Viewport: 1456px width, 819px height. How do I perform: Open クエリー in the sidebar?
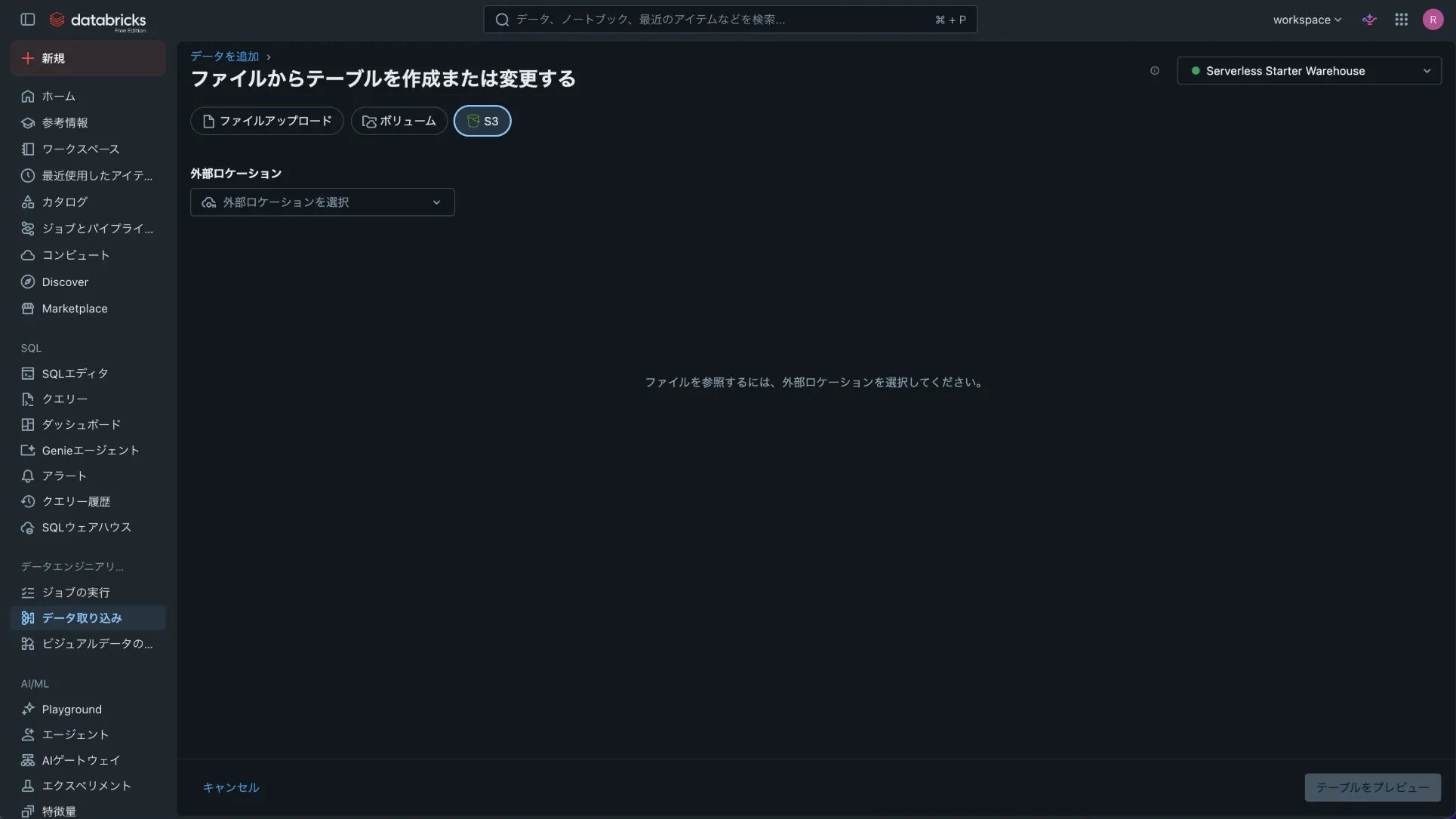tap(88, 399)
